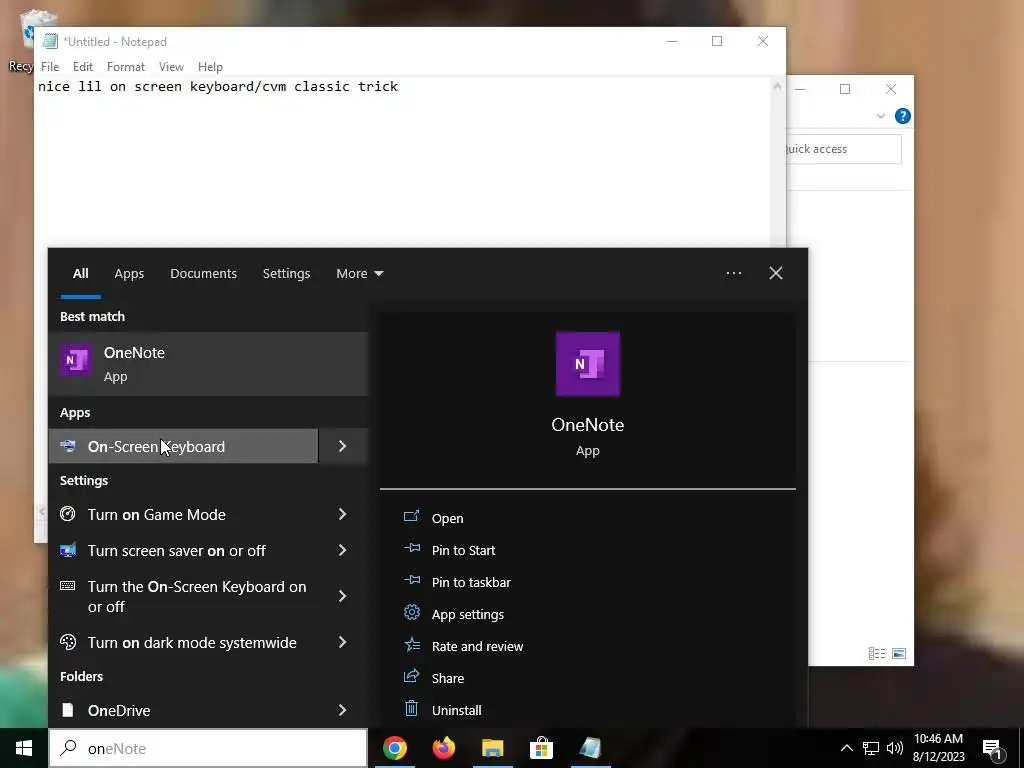The image size is (1024, 768).
Task: Click the large OneNote preview icon
Action: [x=588, y=364]
